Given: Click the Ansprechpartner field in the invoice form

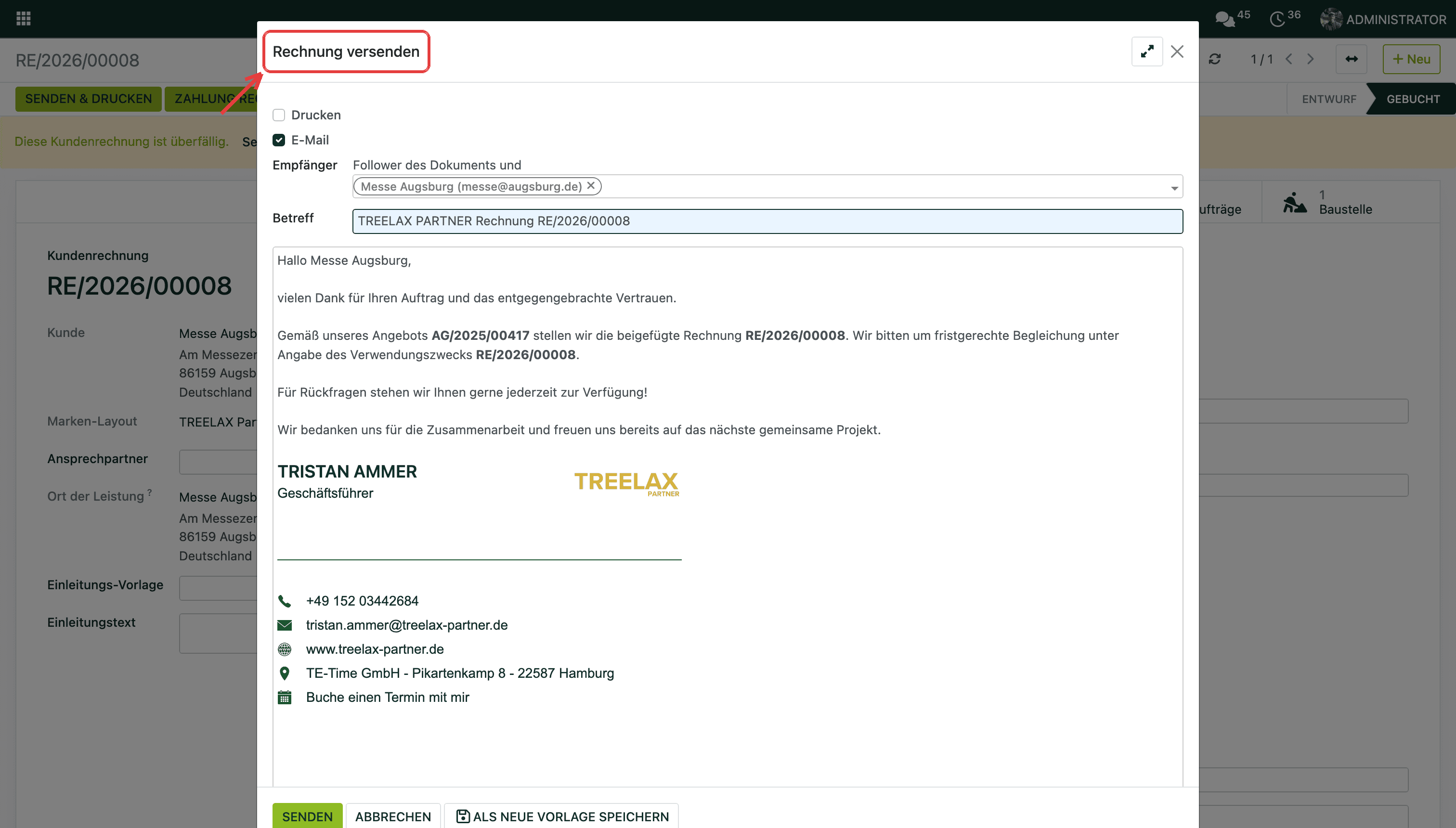Looking at the screenshot, I should click(219, 462).
